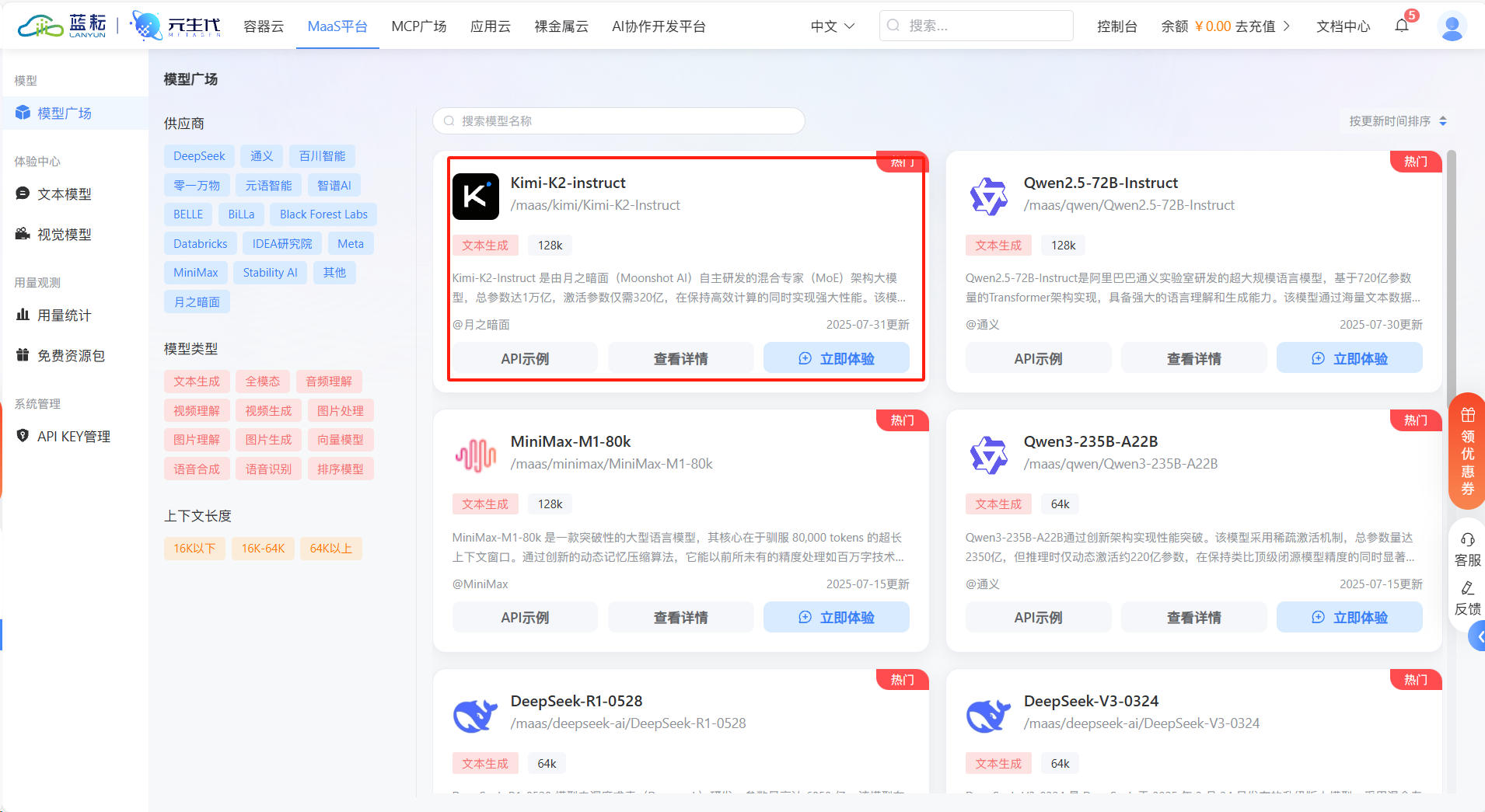Open the 按更新时间排序 sort dropdown
The height and width of the screenshot is (812, 1485).
tap(1398, 121)
